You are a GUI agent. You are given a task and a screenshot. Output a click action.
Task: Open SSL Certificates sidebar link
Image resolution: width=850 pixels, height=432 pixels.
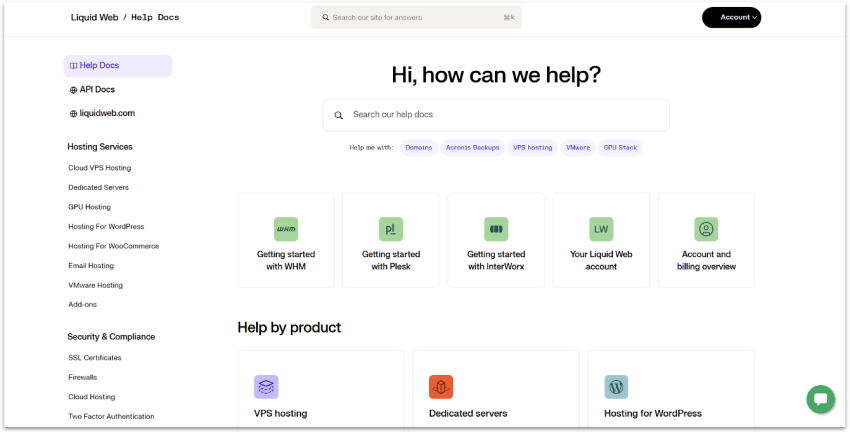click(x=95, y=358)
